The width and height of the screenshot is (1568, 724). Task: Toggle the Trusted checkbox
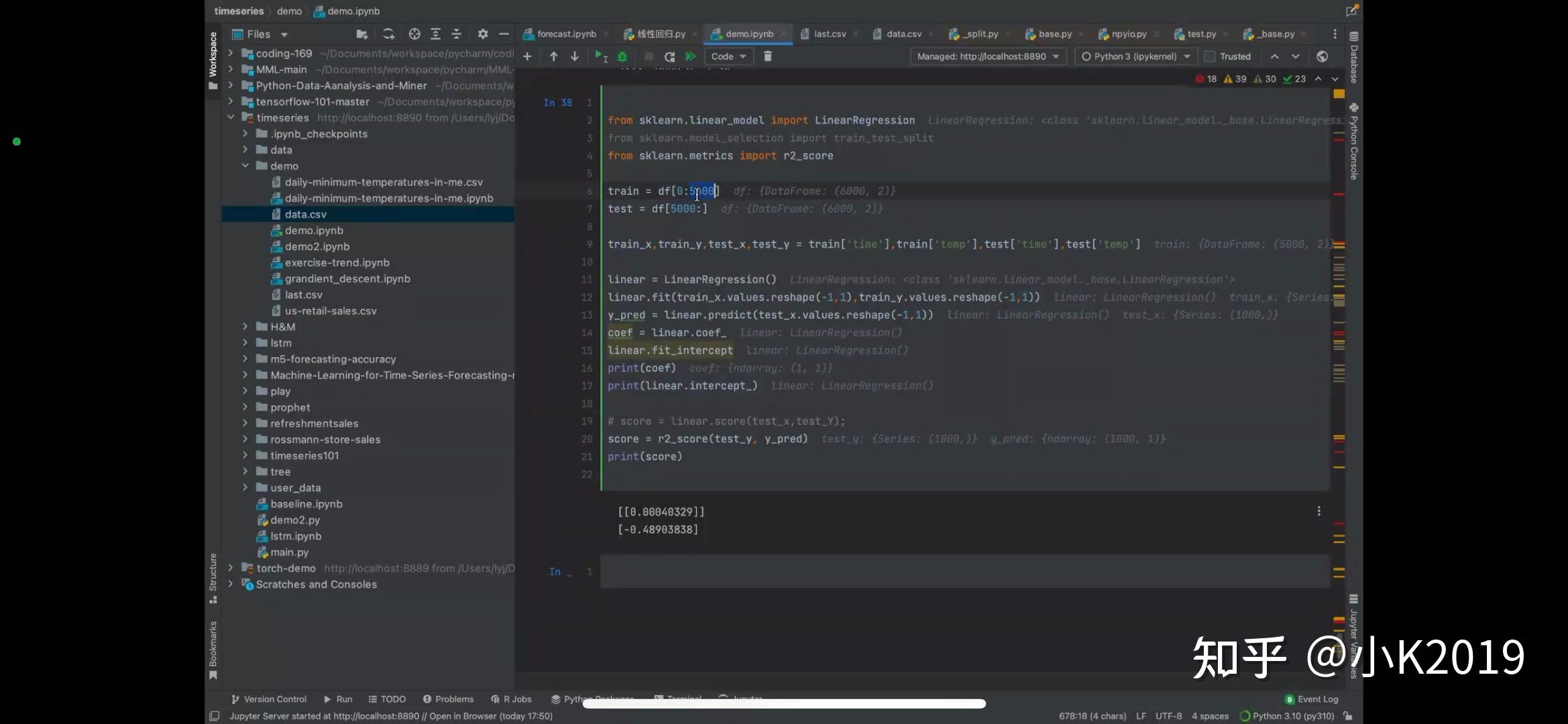click(x=1210, y=56)
